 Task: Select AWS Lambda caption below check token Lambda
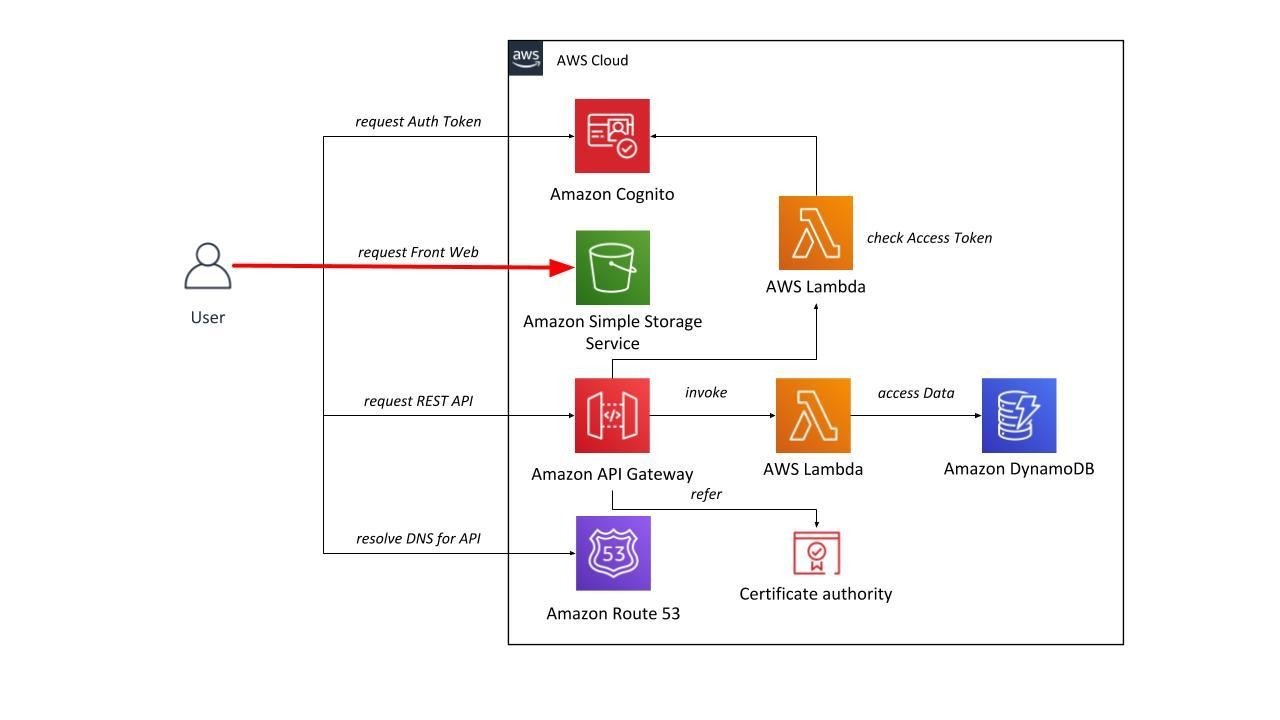tap(816, 286)
